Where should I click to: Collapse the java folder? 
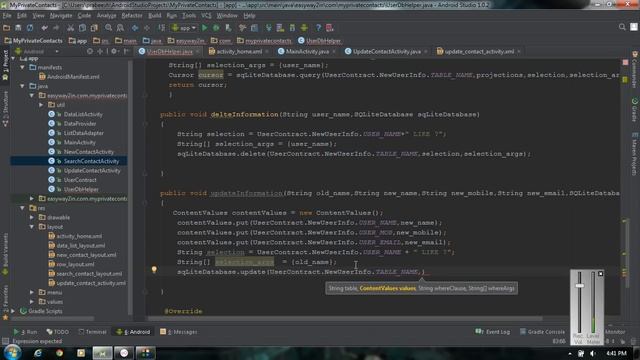[x=22, y=86]
